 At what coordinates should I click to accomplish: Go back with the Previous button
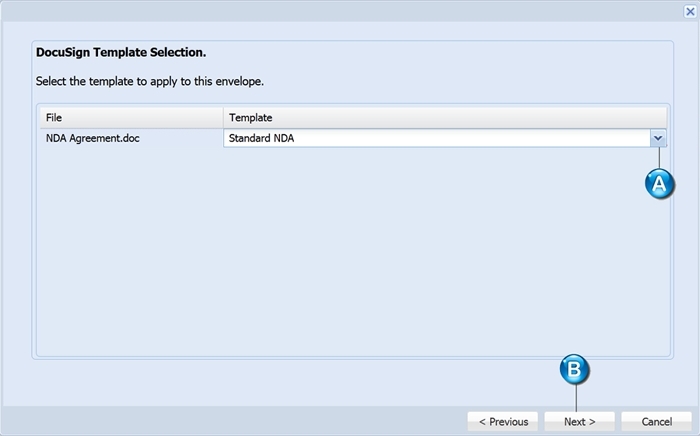[503, 422]
